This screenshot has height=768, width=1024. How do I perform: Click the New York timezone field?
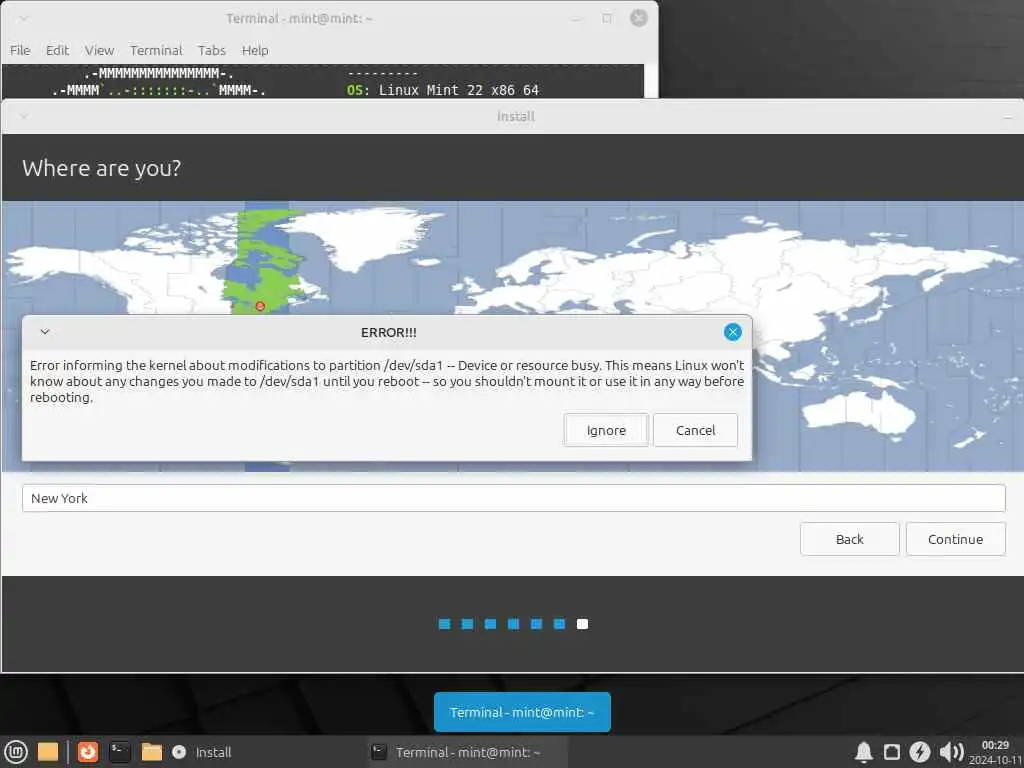click(513, 498)
